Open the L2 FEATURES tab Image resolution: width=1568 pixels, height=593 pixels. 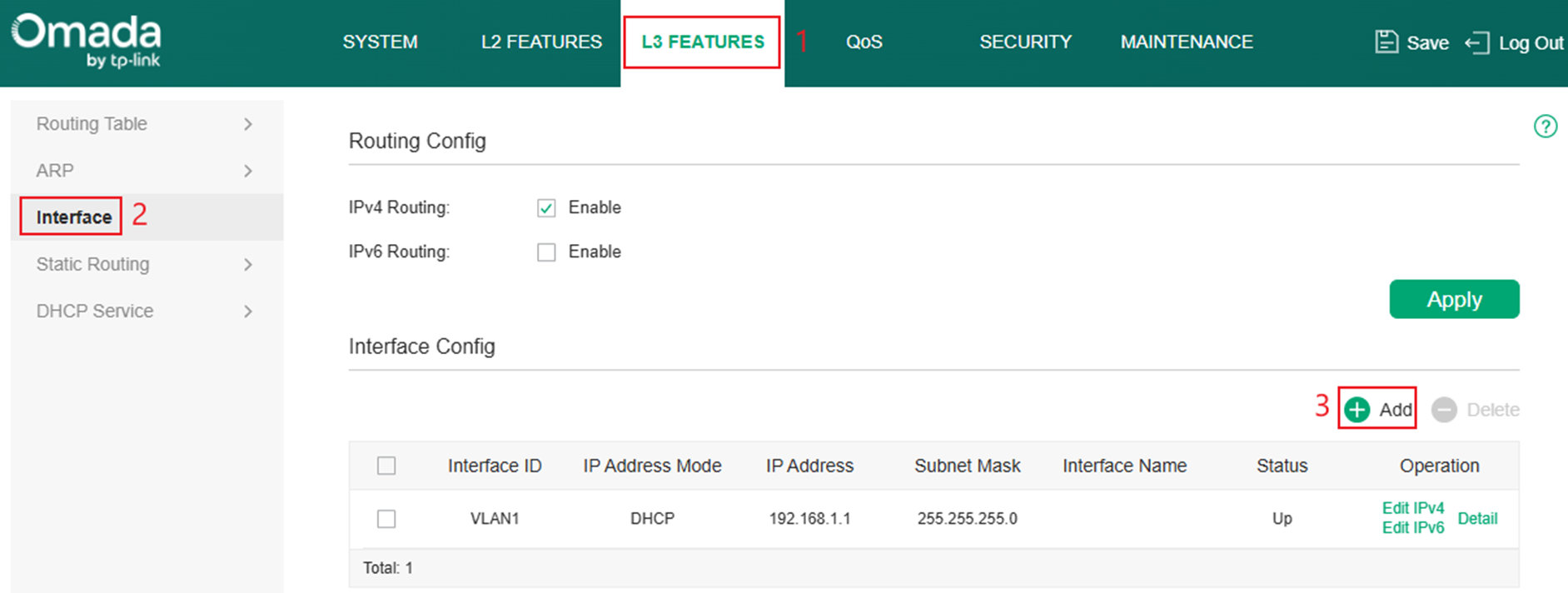click(x=541, y=42)
